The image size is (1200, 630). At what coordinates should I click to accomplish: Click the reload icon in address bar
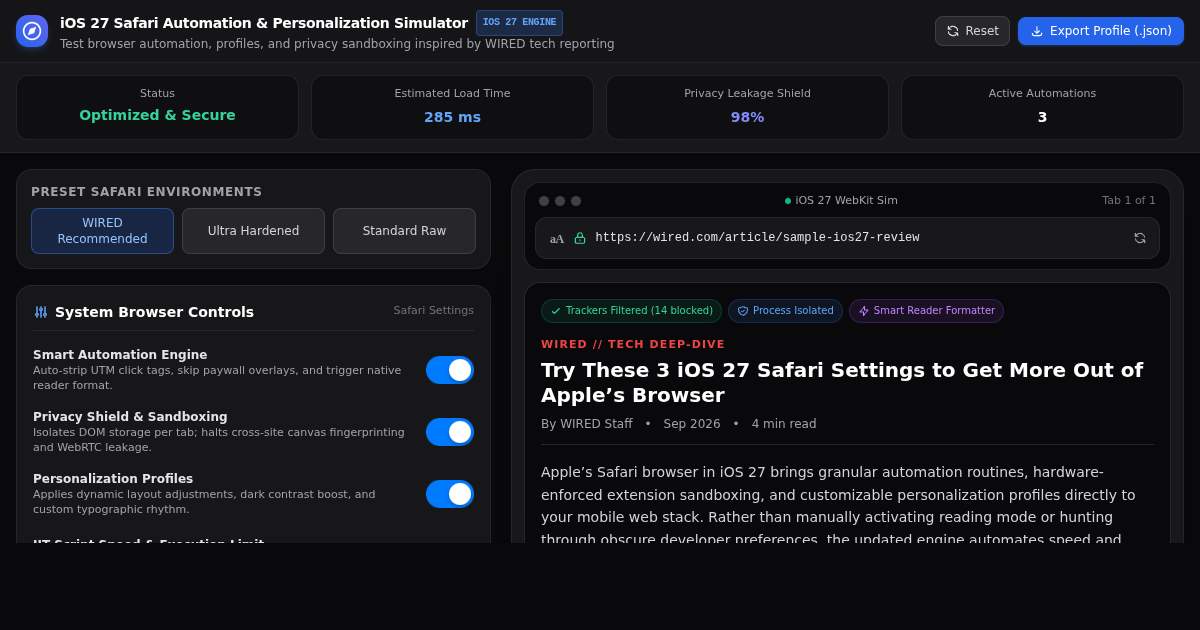(1140, 238)
